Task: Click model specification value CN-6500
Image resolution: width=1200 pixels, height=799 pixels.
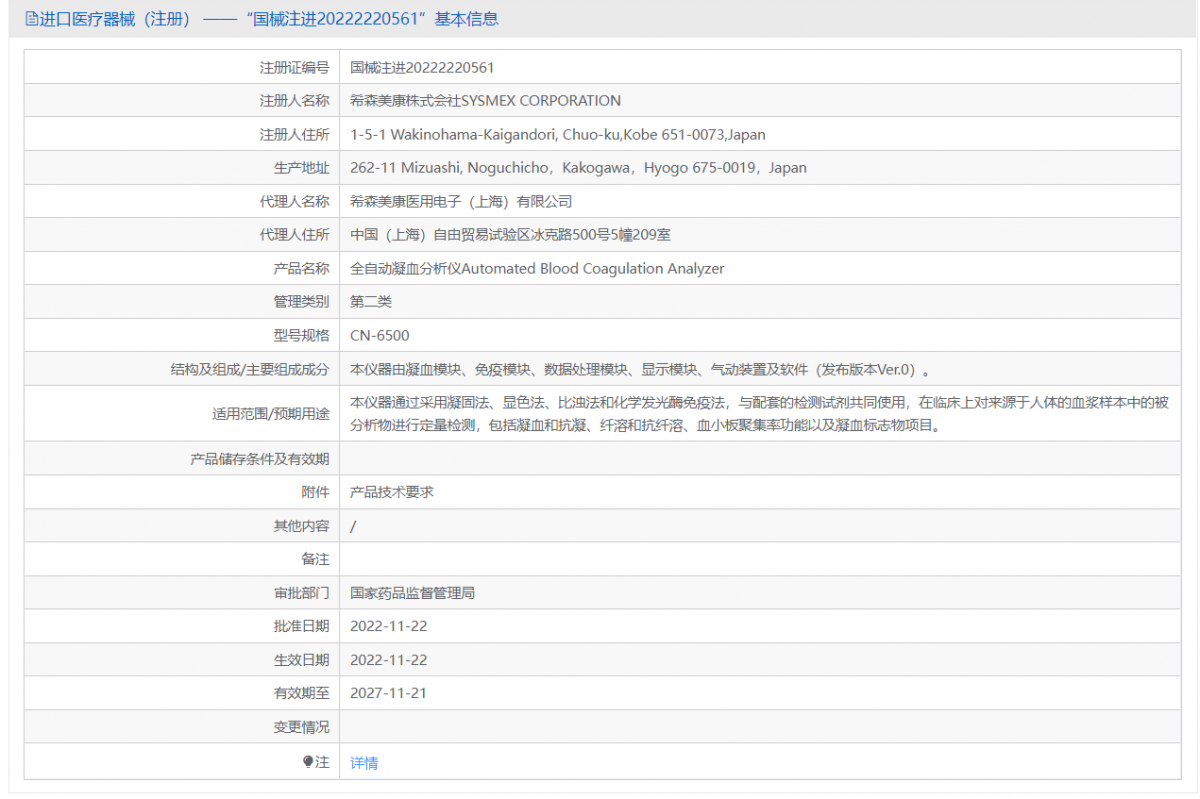Action: (380, 336)
